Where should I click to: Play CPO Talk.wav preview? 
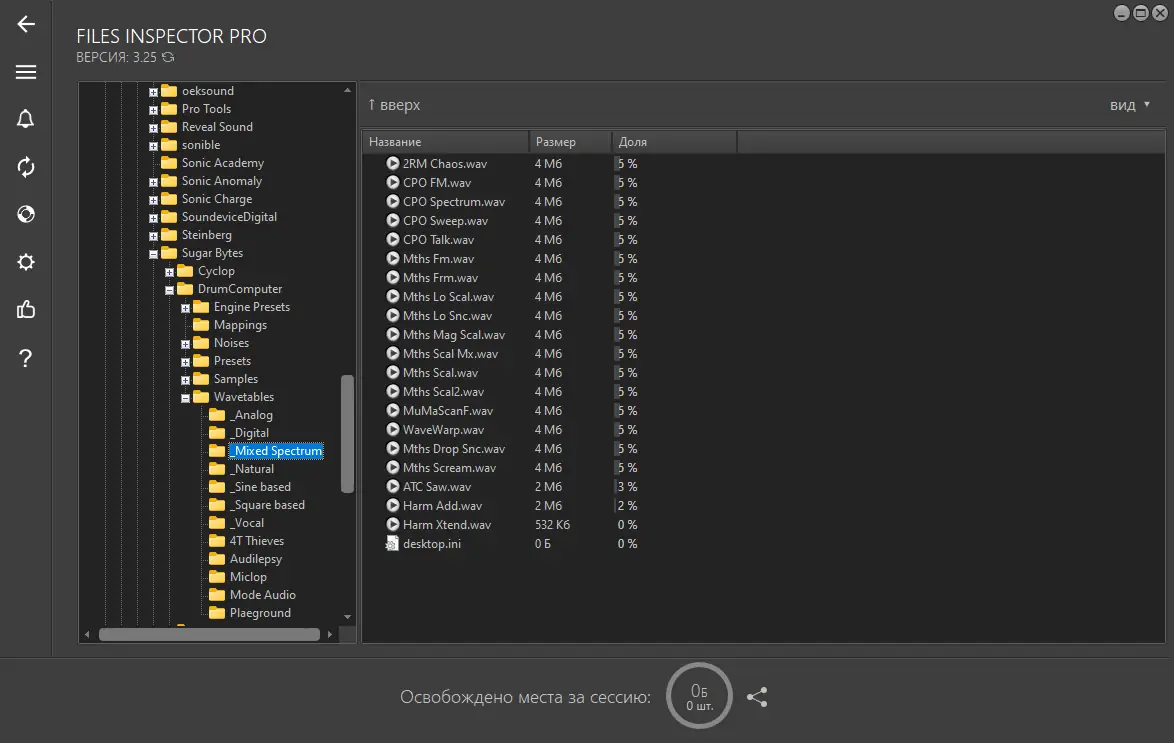pos(392,240)
